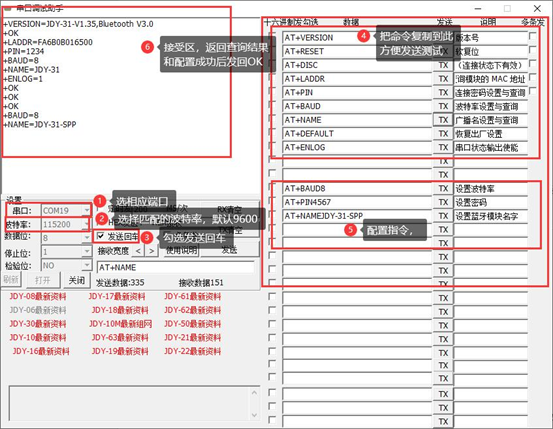This screenshot has height=429, width=553.
Task: Click the AT+RESET command data field
Action: pos(357,52)
